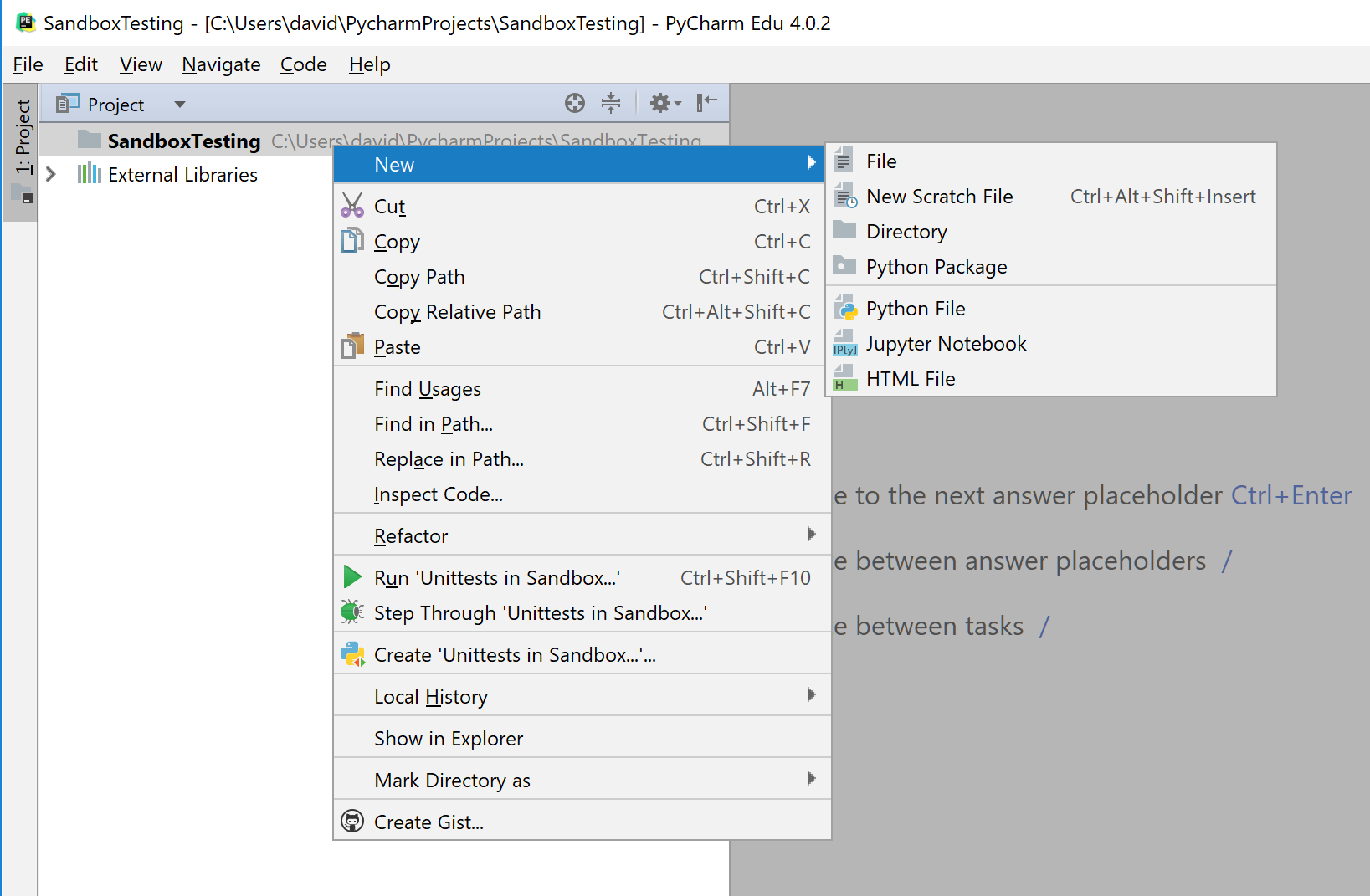Click the PyCharm Edu title bar icon

pos(25,23)
